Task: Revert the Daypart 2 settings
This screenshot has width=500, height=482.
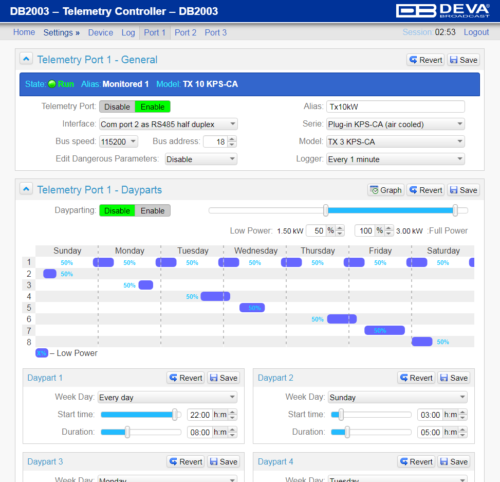Action: [x=416, y=378]
